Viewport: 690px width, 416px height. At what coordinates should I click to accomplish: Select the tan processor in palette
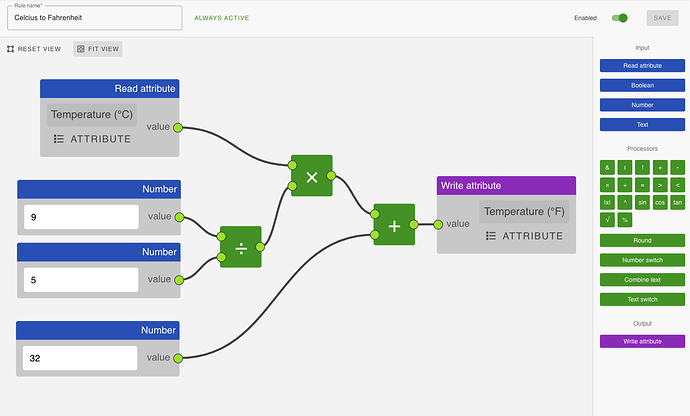(677, 202)
